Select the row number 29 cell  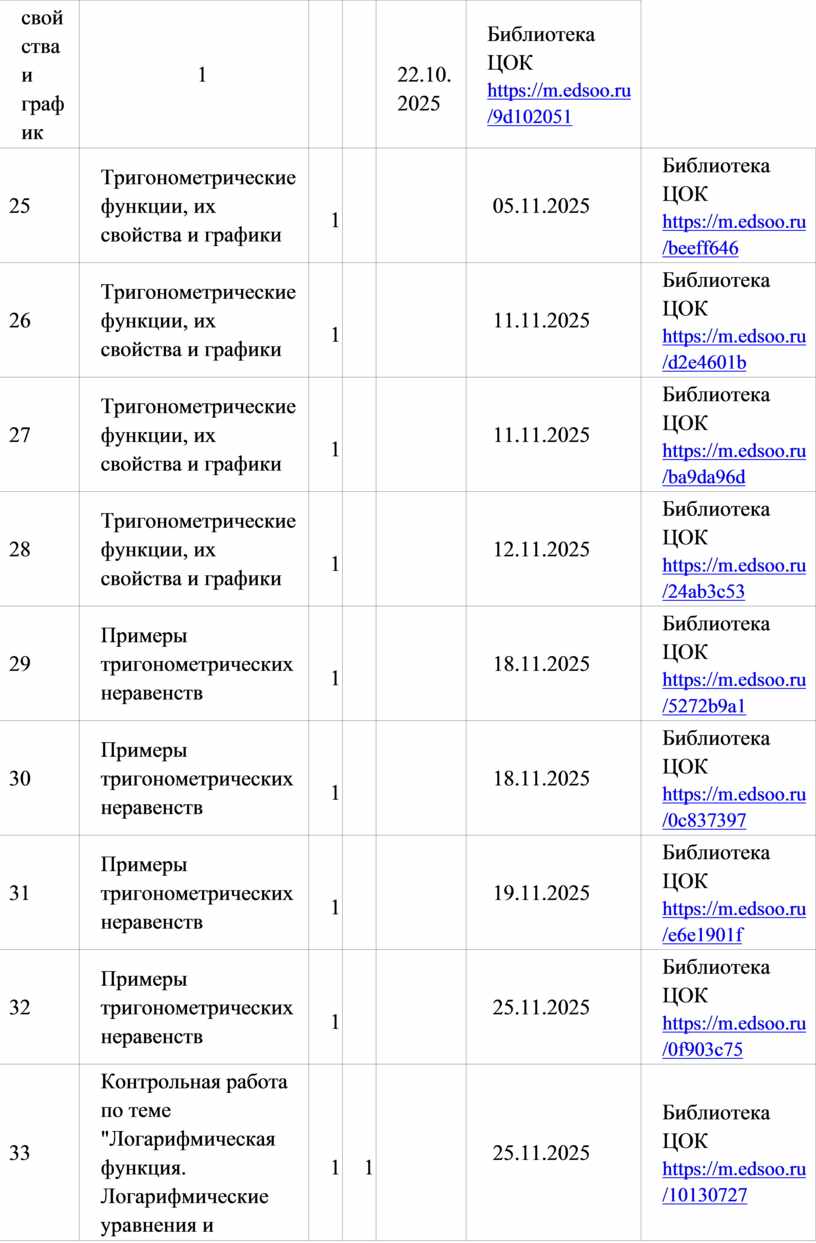pyautogui.click(x=20, y=664)
